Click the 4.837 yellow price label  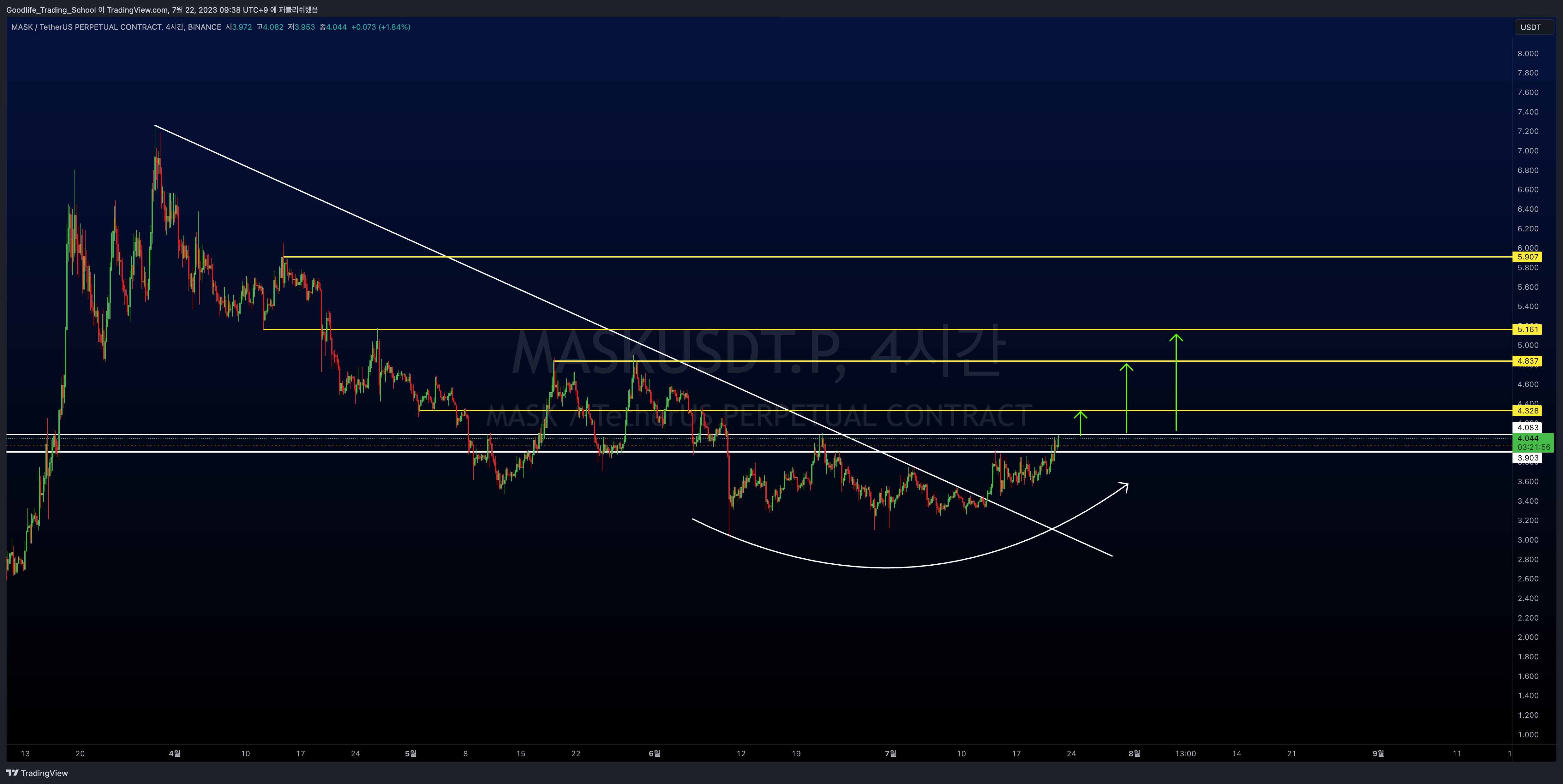point(1527,361)
